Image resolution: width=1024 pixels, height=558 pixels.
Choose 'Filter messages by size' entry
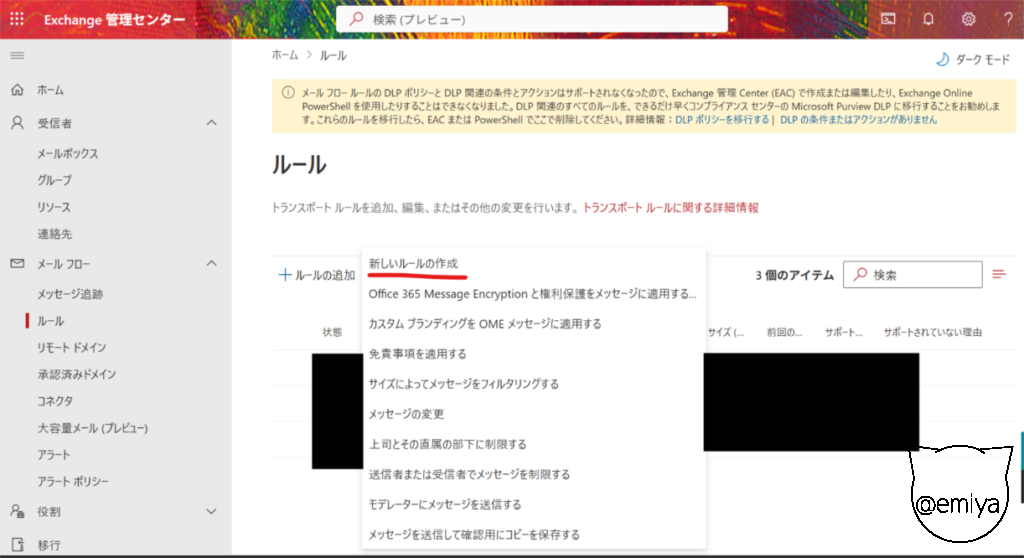[x=463, y=384]
